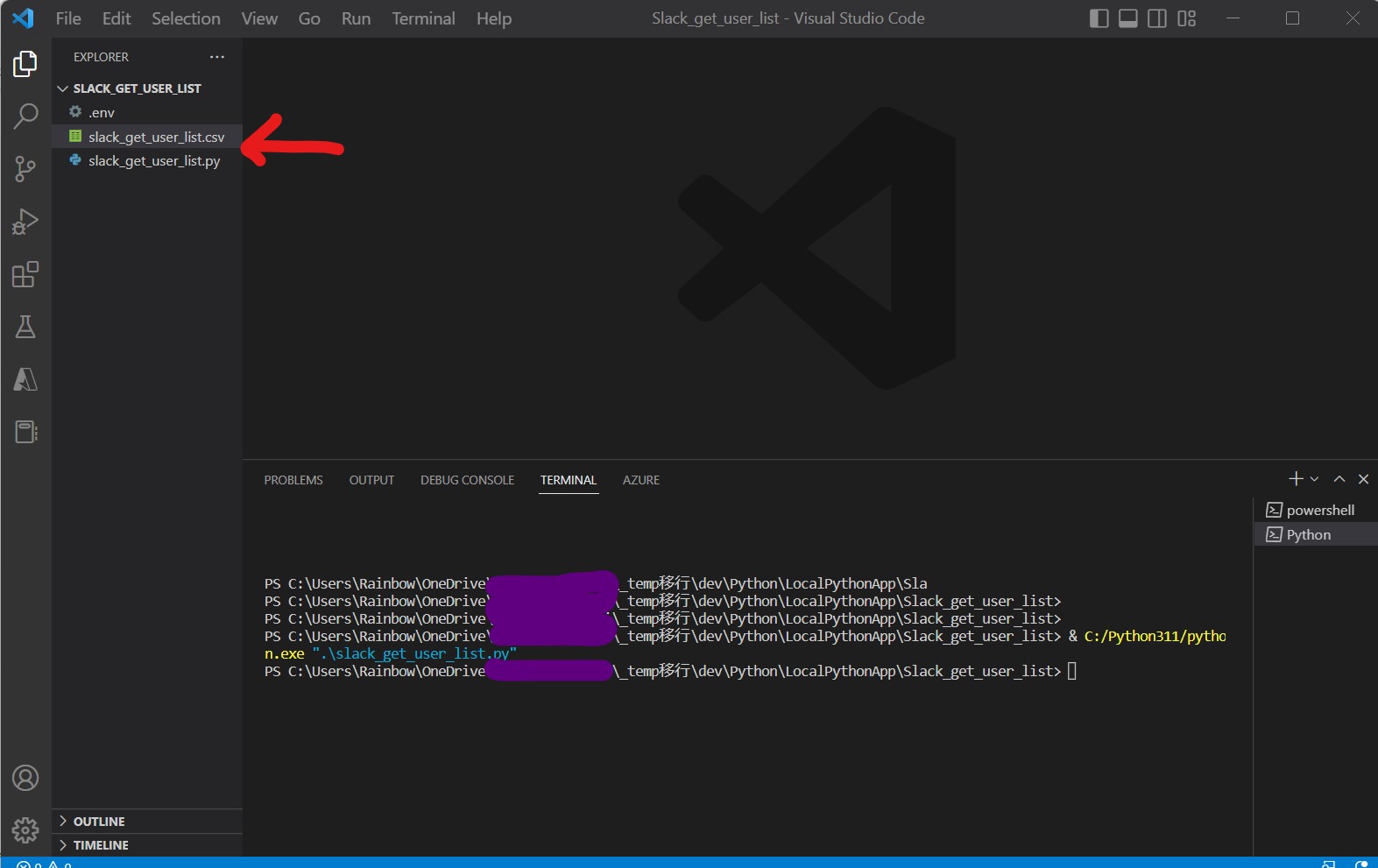
Task: Click the terminal prompt cursor line
Action: click(670, 671)
